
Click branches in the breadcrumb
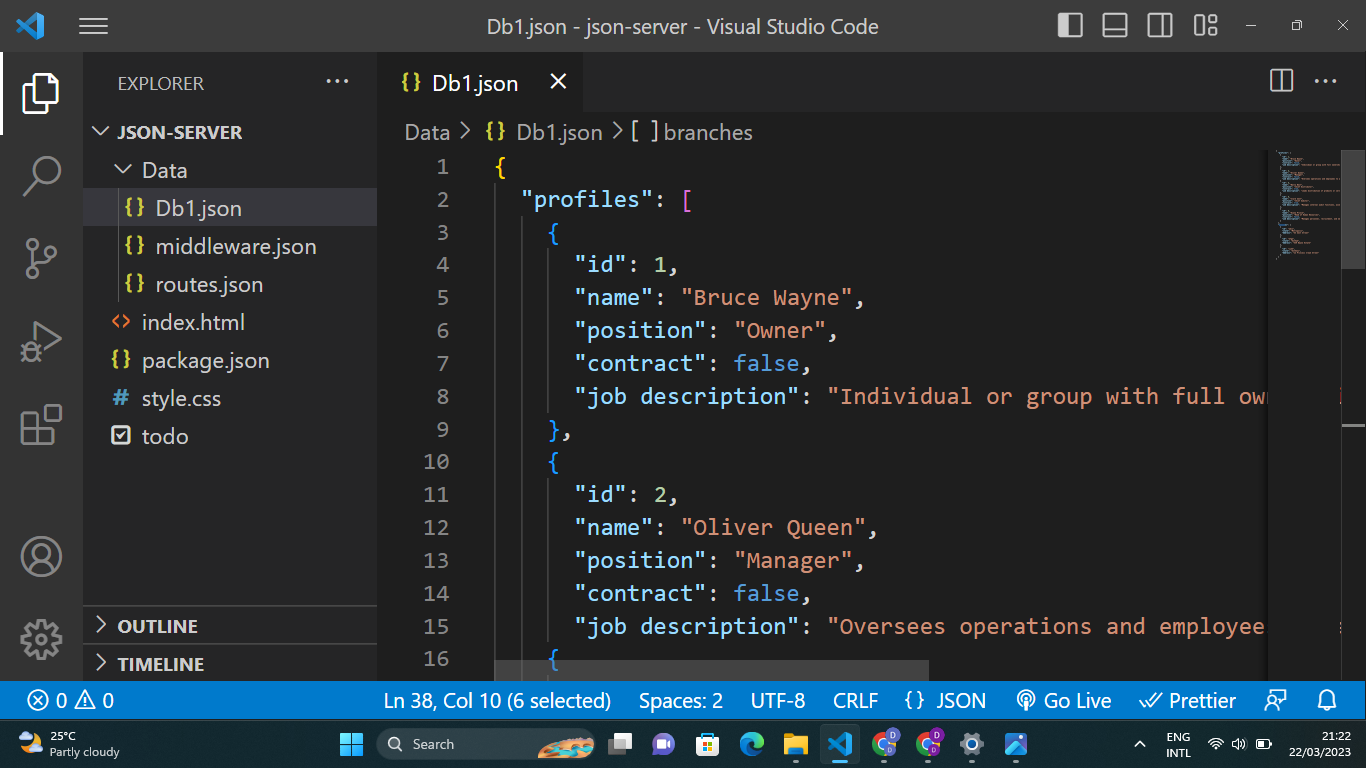[708, 132]
